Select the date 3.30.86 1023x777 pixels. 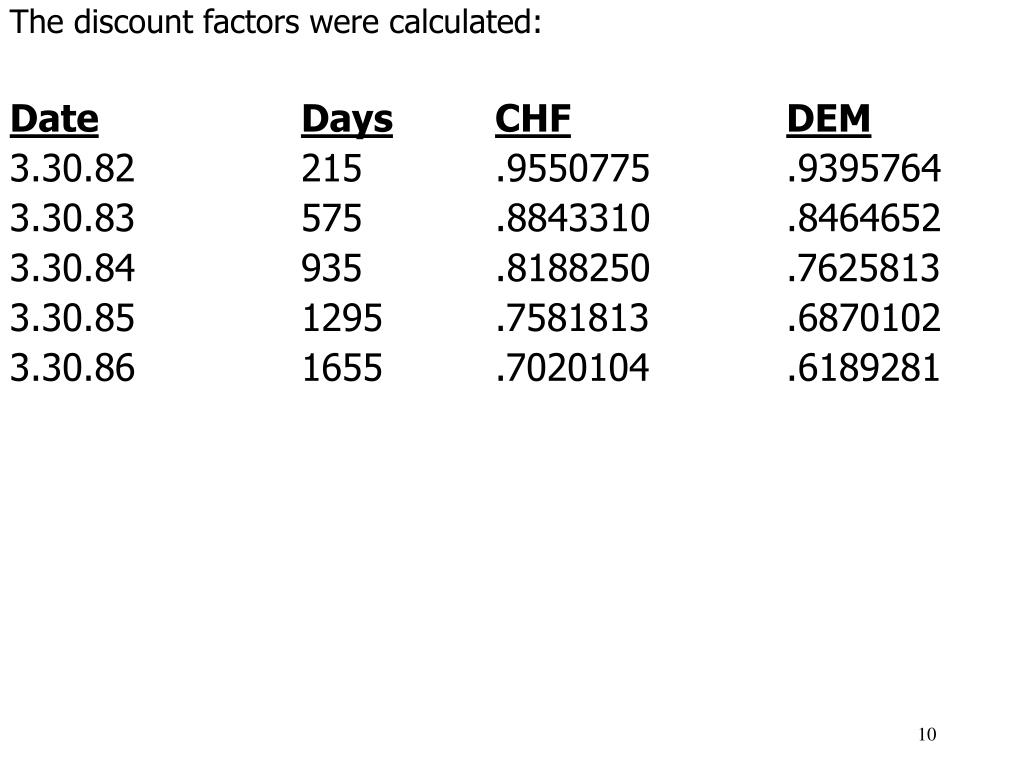tap(72, 367)
